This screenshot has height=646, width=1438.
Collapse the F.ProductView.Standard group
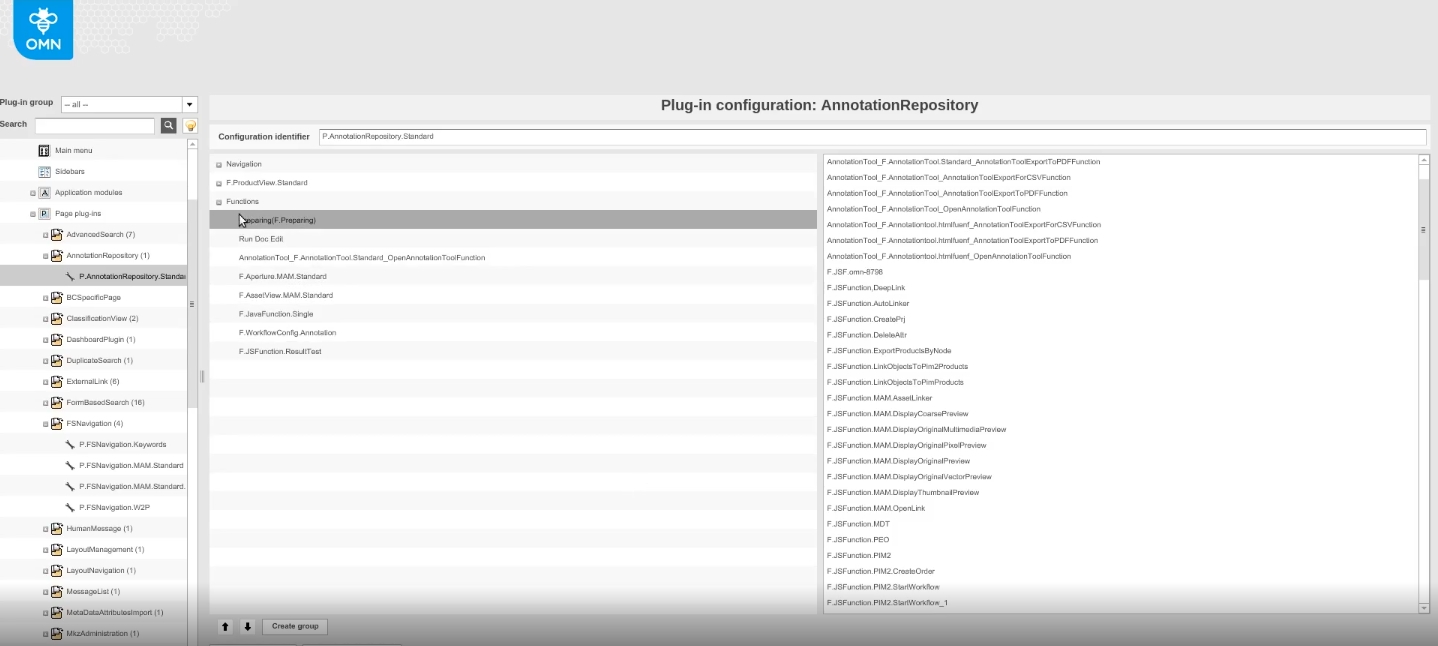click(219, 183)
